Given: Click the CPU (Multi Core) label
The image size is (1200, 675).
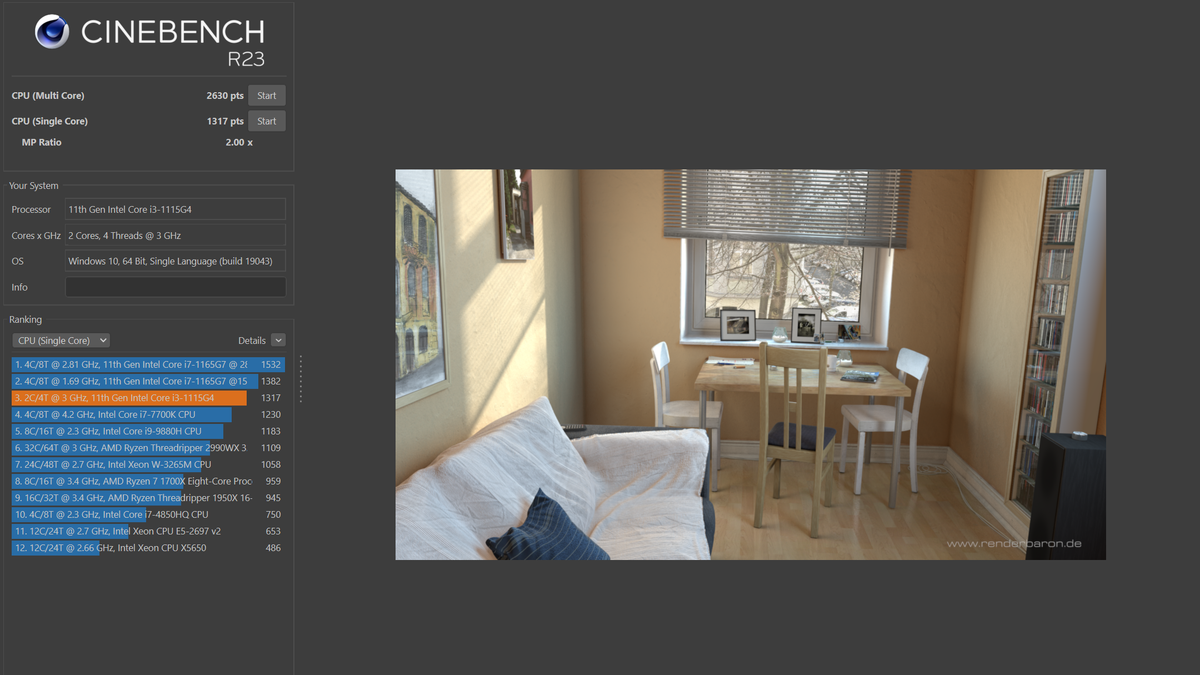Looking at the screenshot, I should tap(48, 96).
